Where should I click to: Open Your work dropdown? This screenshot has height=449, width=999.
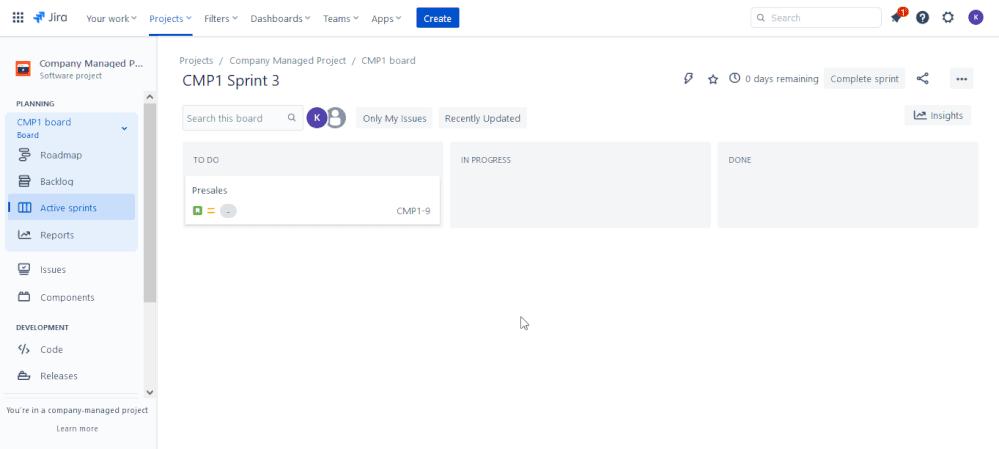pyautogui.click(x=111, y=18)
